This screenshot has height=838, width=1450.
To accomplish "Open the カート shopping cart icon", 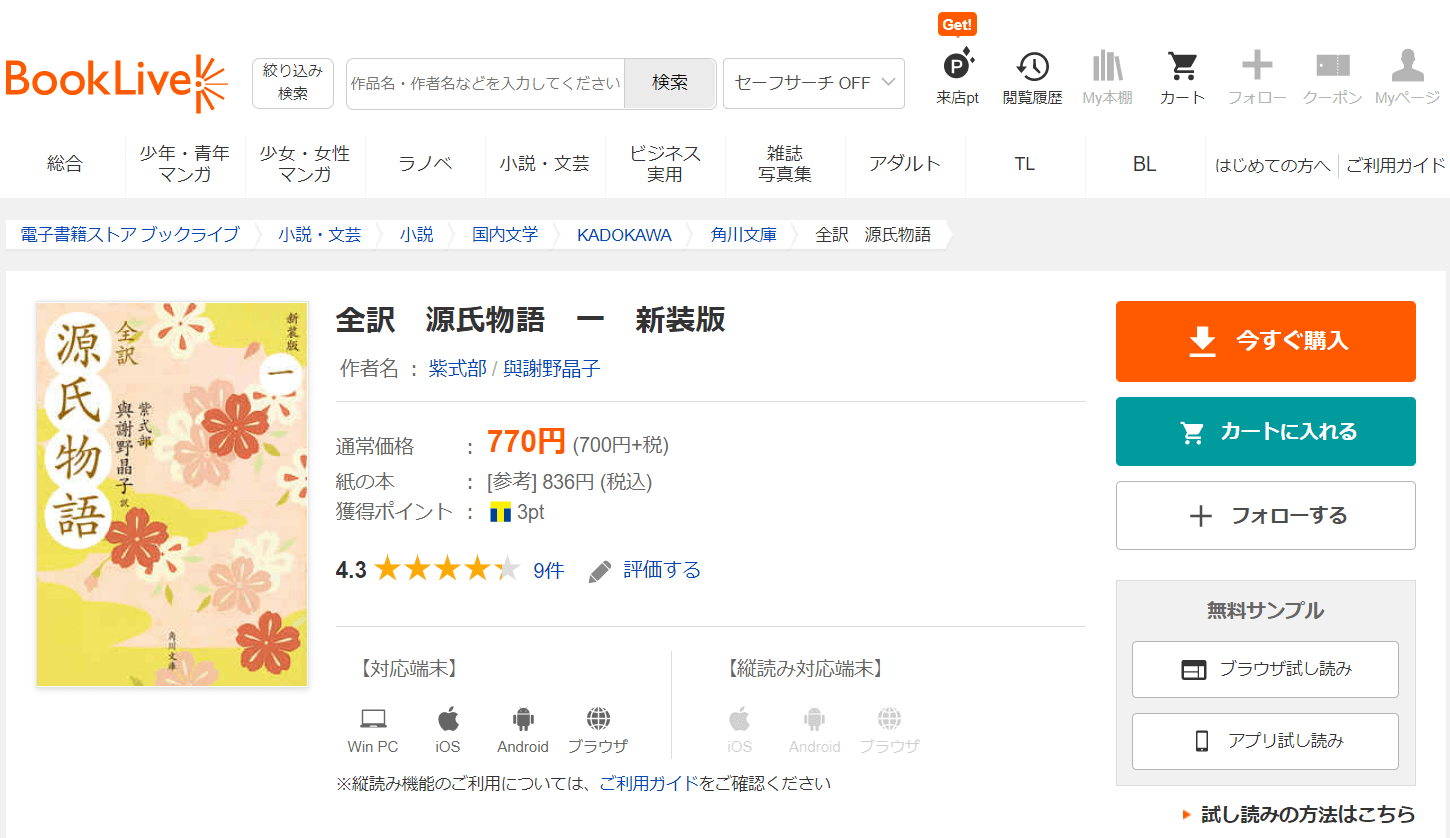I will (1182, 77).
